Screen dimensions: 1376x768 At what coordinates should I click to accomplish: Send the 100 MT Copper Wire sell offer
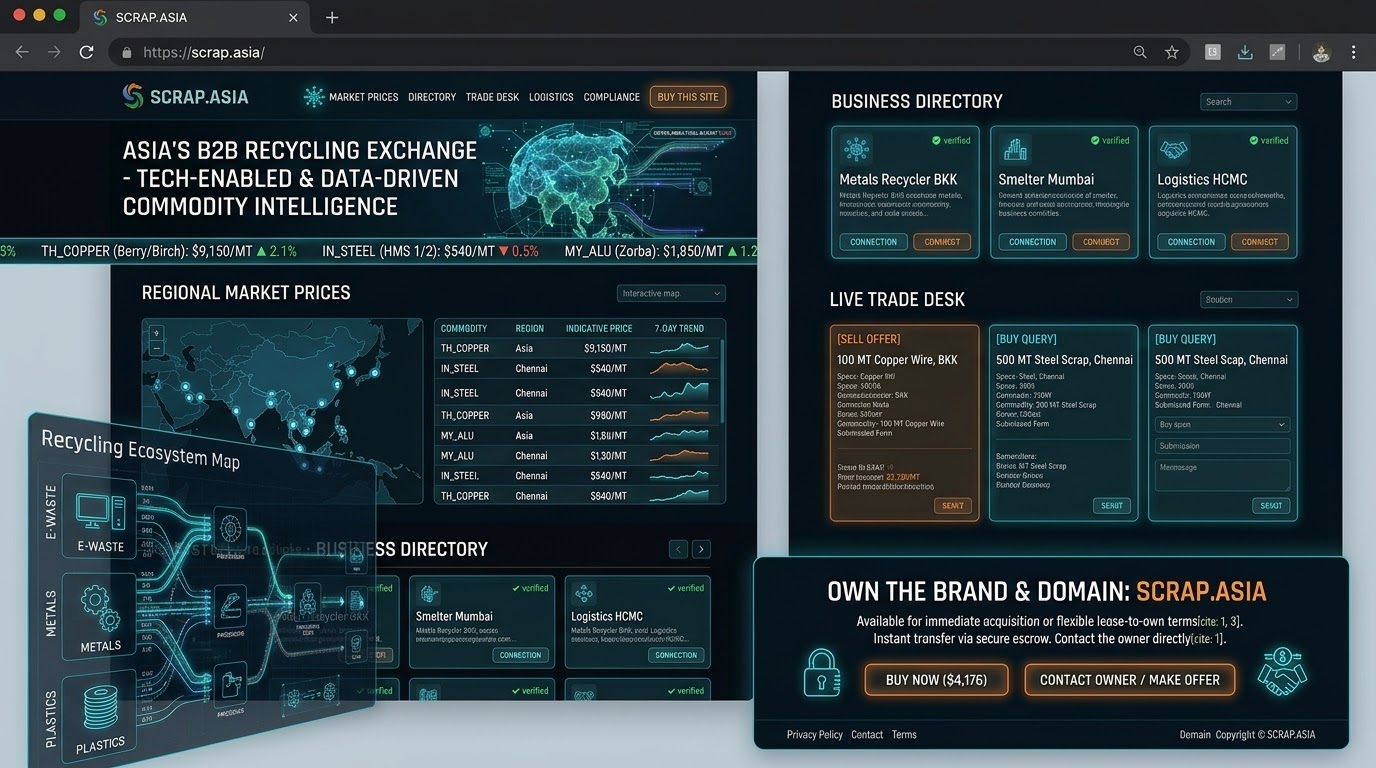point(953,505)
